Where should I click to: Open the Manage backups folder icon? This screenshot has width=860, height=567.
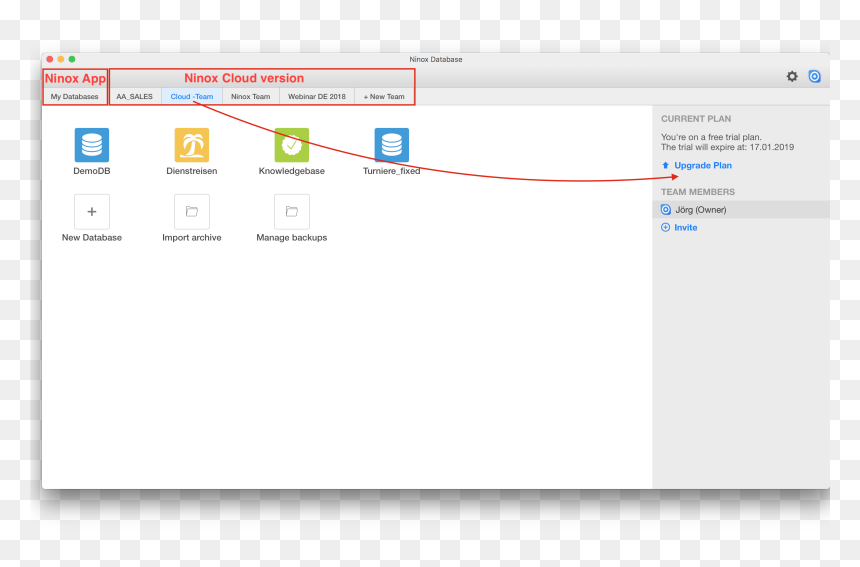pyautogui.click(x=291, y=212)
